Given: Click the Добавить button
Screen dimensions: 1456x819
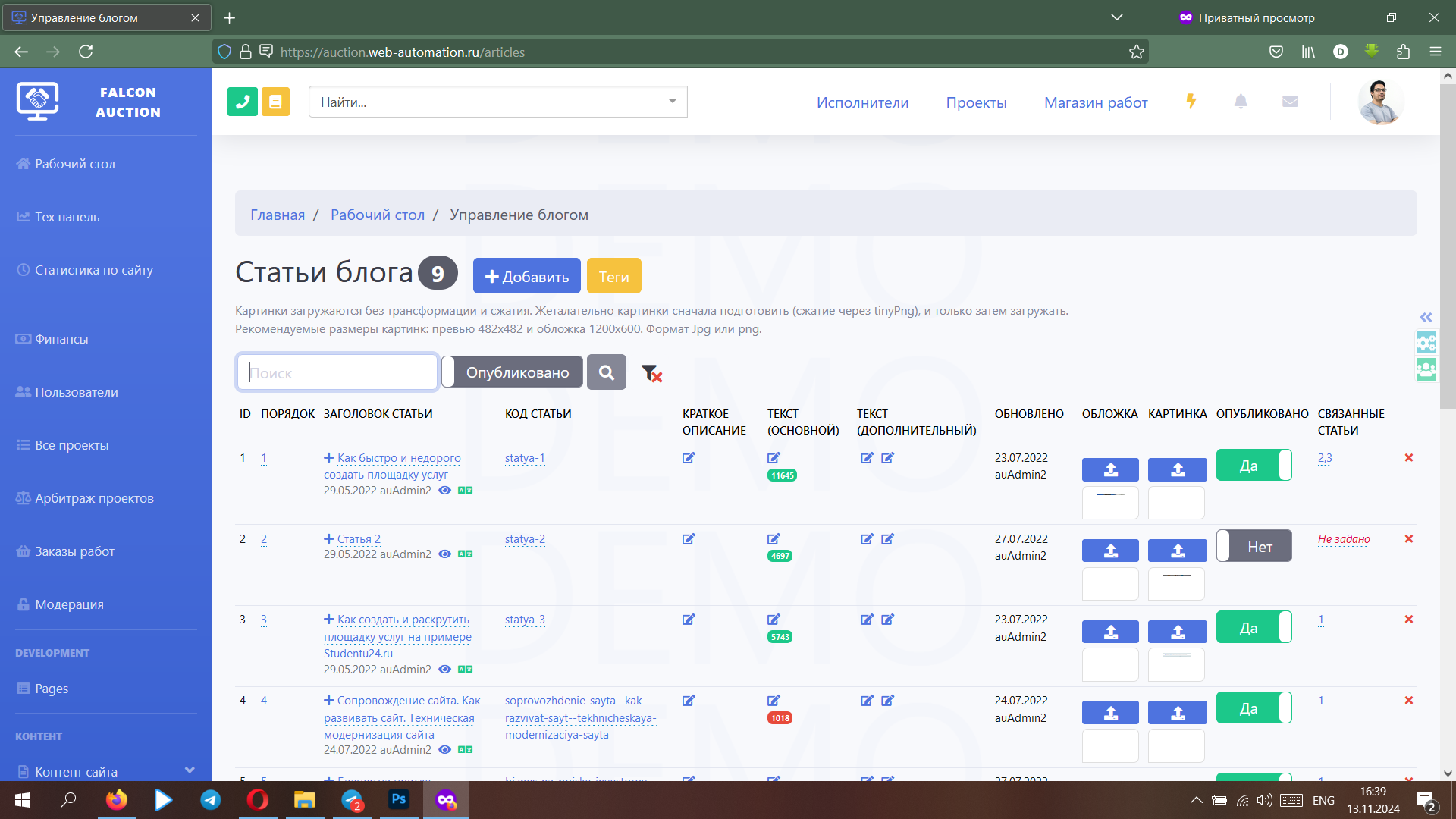Looking at the screenshot, I should [x=526, y=275].
